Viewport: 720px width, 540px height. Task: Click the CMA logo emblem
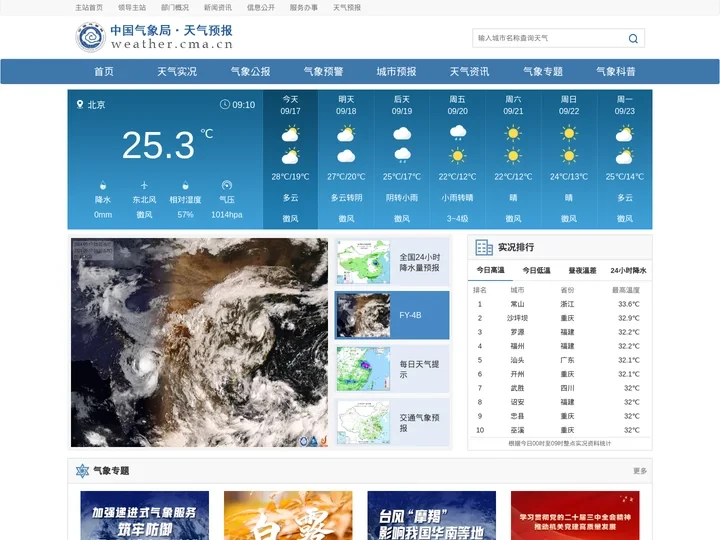point(90,37)
